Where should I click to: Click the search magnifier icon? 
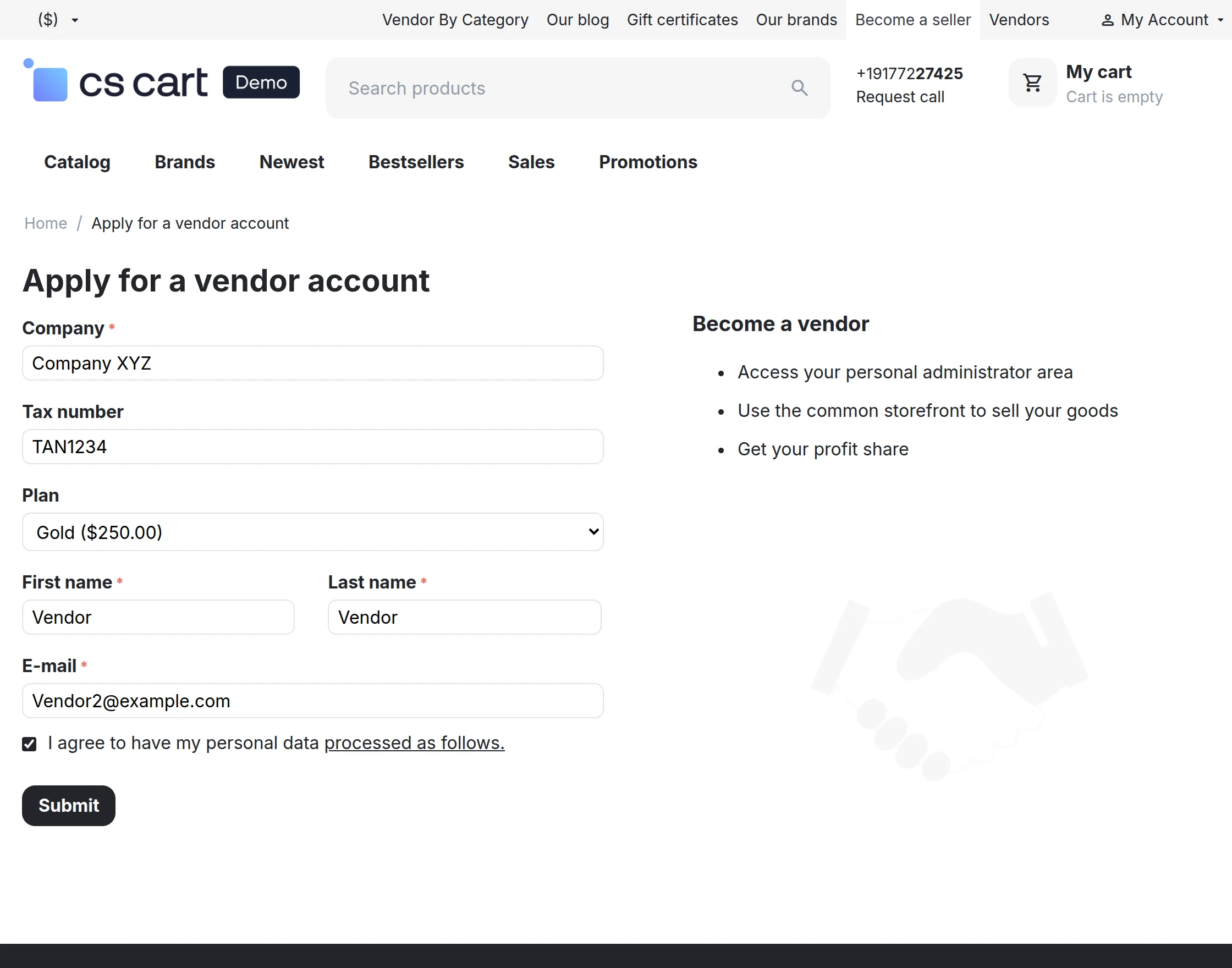point(799,88)
